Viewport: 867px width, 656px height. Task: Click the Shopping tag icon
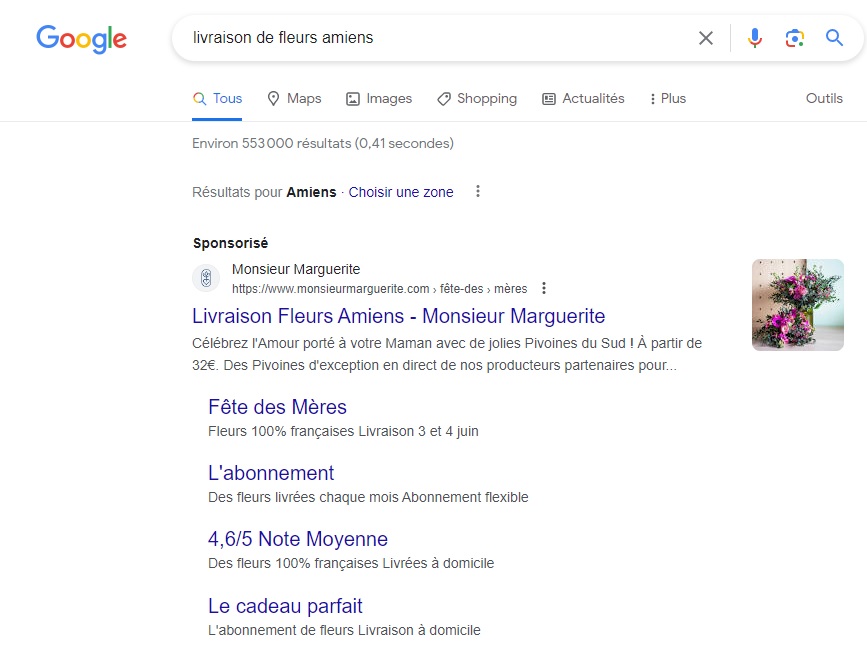pyautogui.click(x=443, y=99)
